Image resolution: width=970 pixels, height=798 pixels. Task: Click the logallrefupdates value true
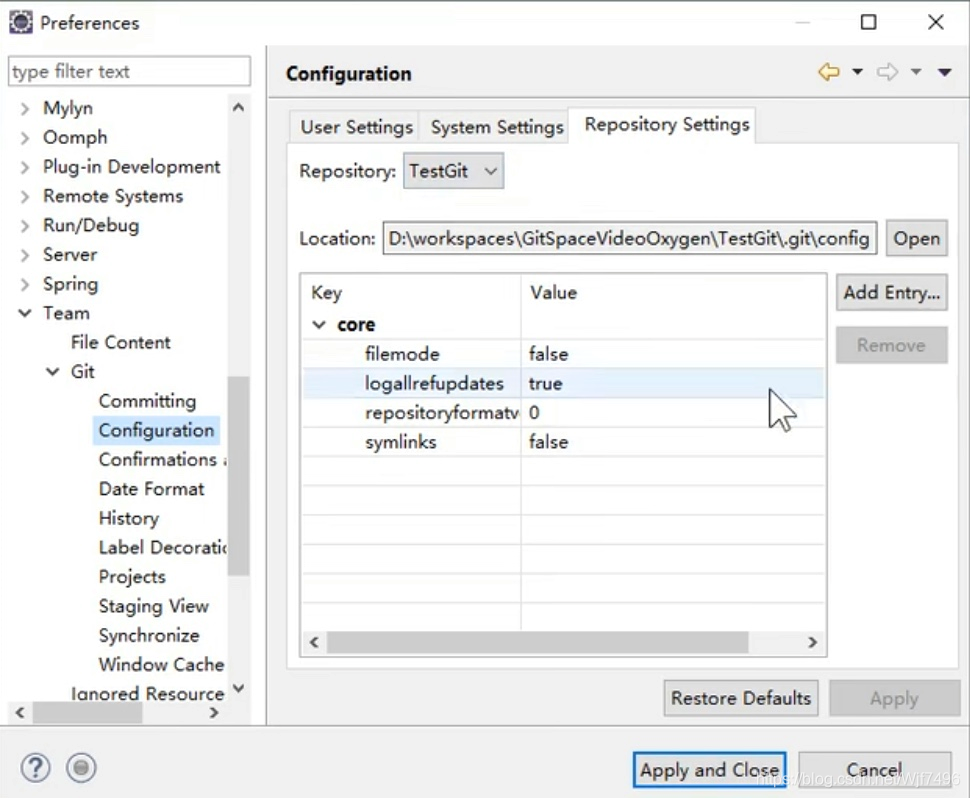pyautogui.click(x=545, y=384)
